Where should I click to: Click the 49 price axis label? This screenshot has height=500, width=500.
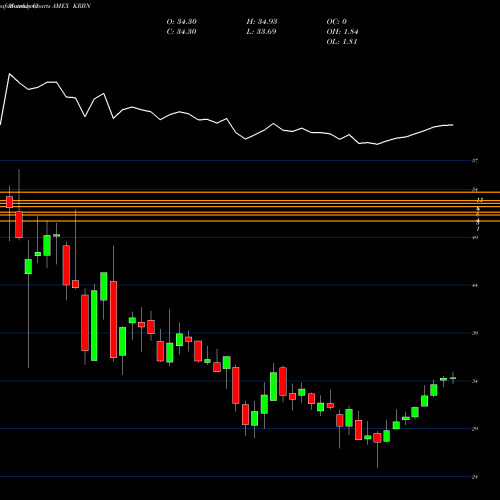475,237
